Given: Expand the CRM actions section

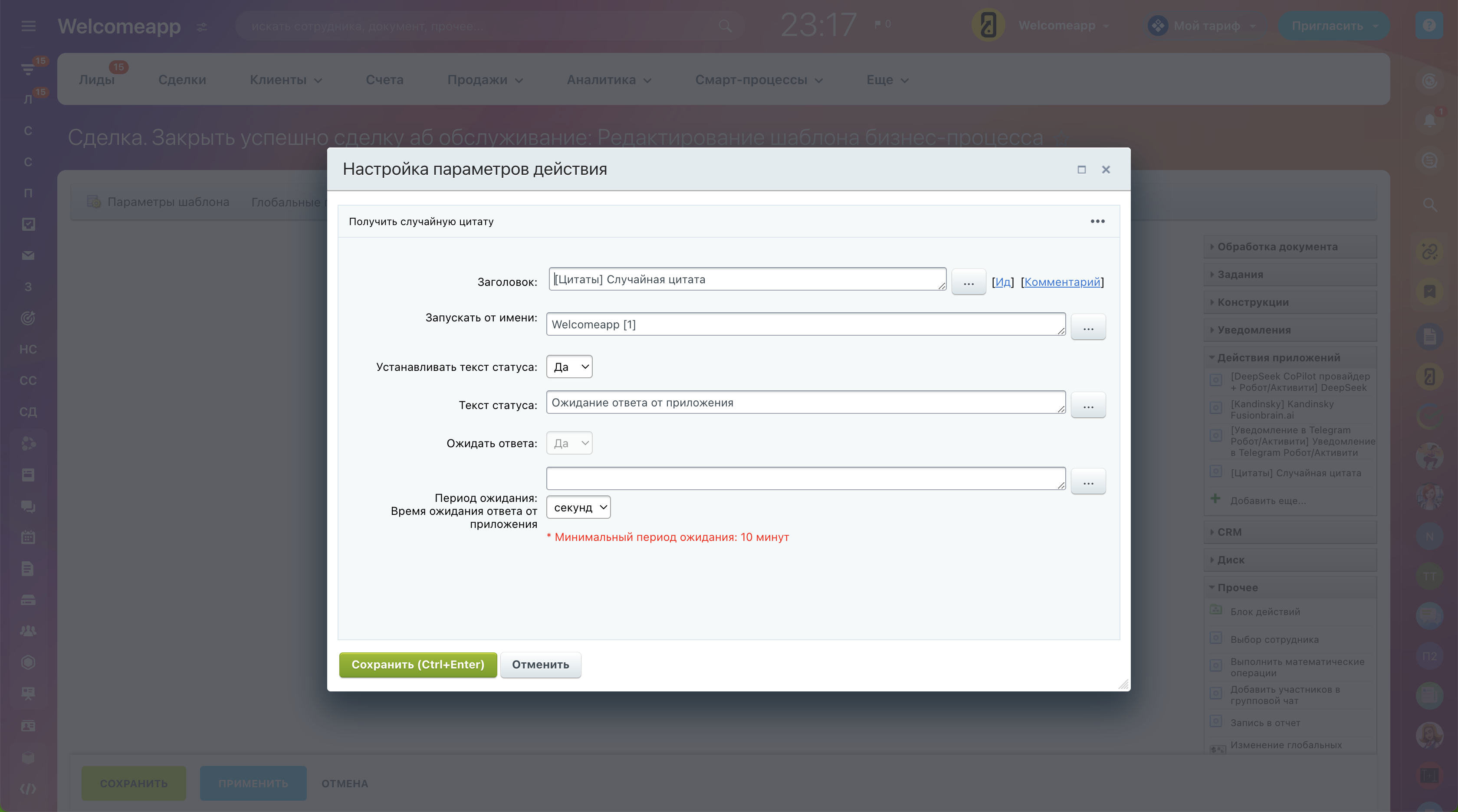Looking at the screenshot, I should coord(1229,532).
